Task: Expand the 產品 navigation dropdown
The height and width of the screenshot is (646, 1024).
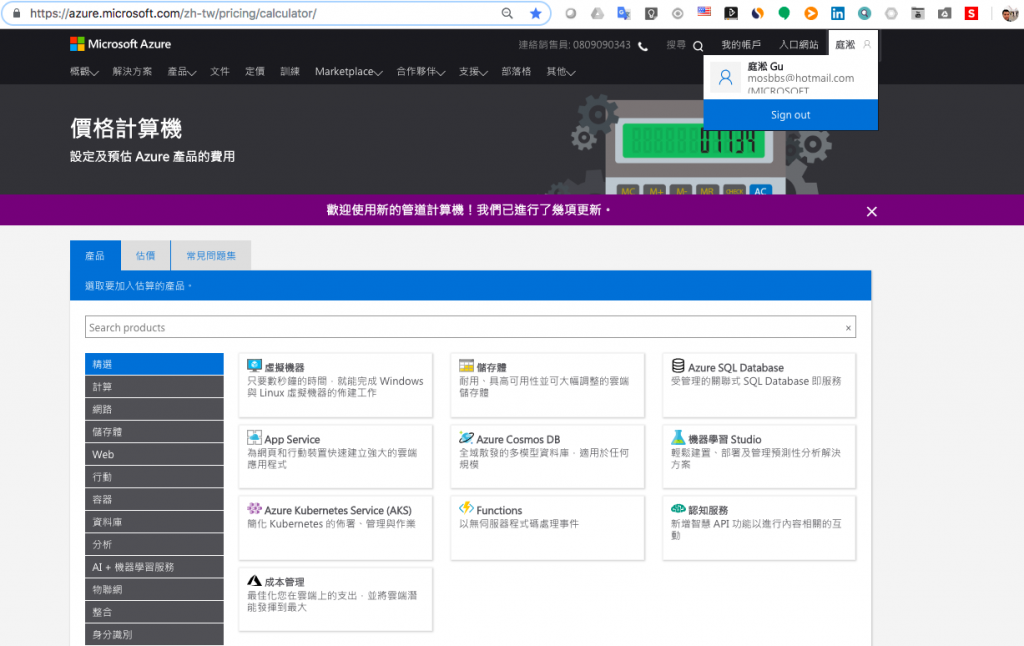Action: click(182, 72)
